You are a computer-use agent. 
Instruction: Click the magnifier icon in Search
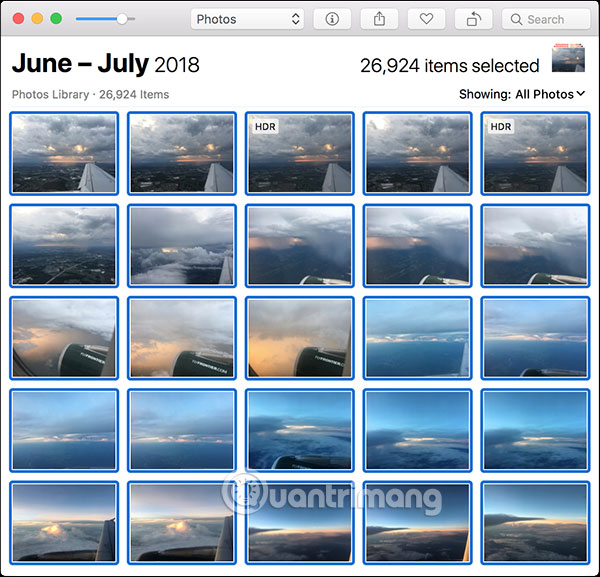click(516, 19)
